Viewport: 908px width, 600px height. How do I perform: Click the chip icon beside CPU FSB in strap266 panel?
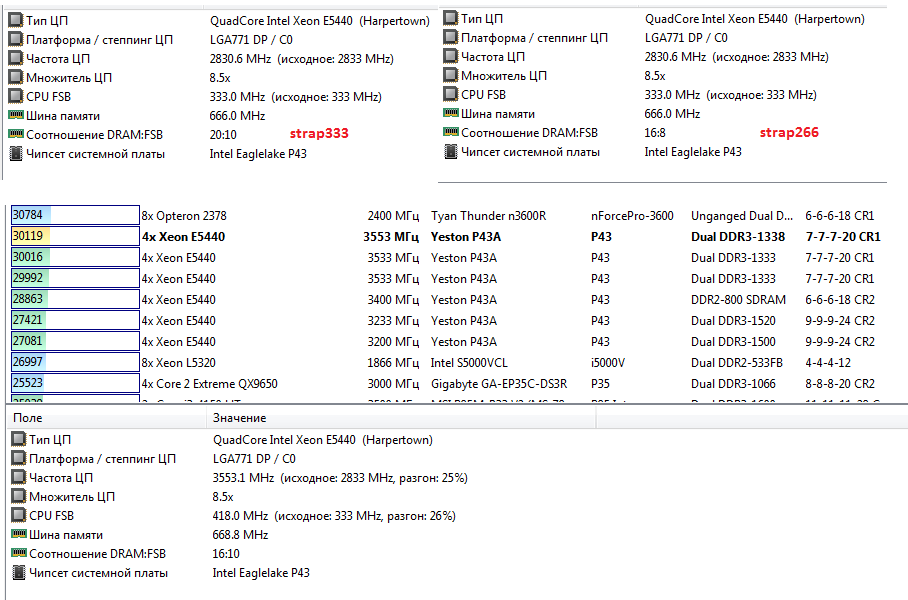click(x=451, y=94)
